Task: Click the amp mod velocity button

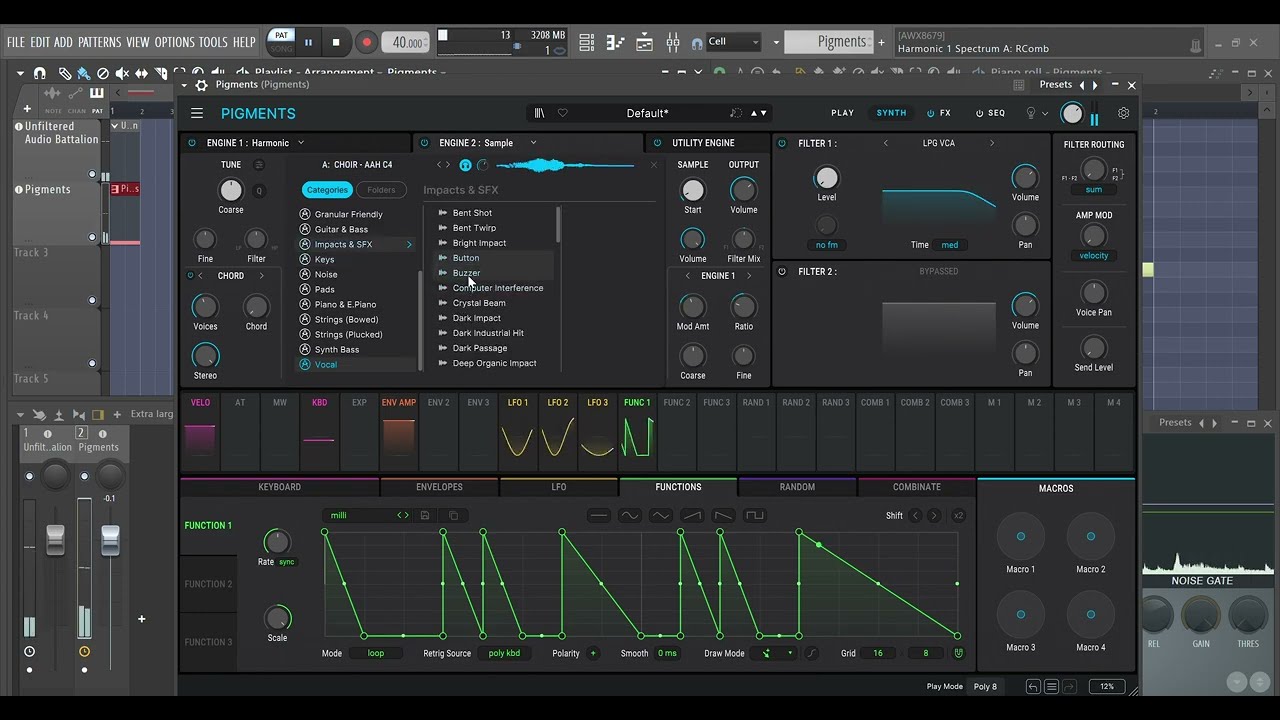Action: coord(1093,256)
